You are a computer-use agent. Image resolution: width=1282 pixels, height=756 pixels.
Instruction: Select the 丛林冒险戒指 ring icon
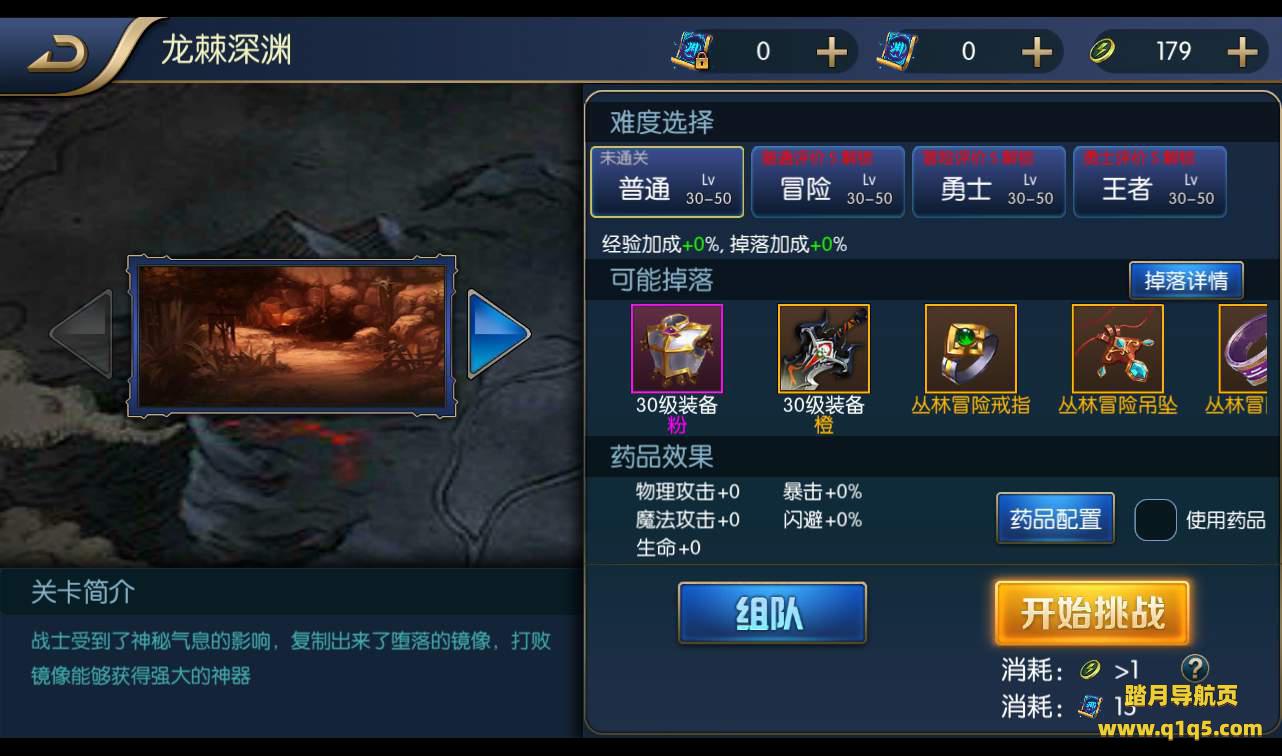point(971,349)
